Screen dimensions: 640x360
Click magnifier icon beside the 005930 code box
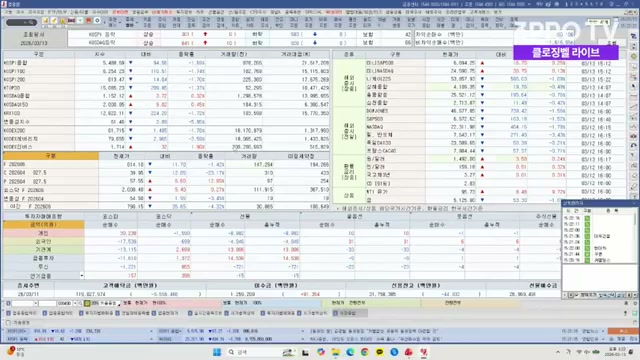pos(80,304)
